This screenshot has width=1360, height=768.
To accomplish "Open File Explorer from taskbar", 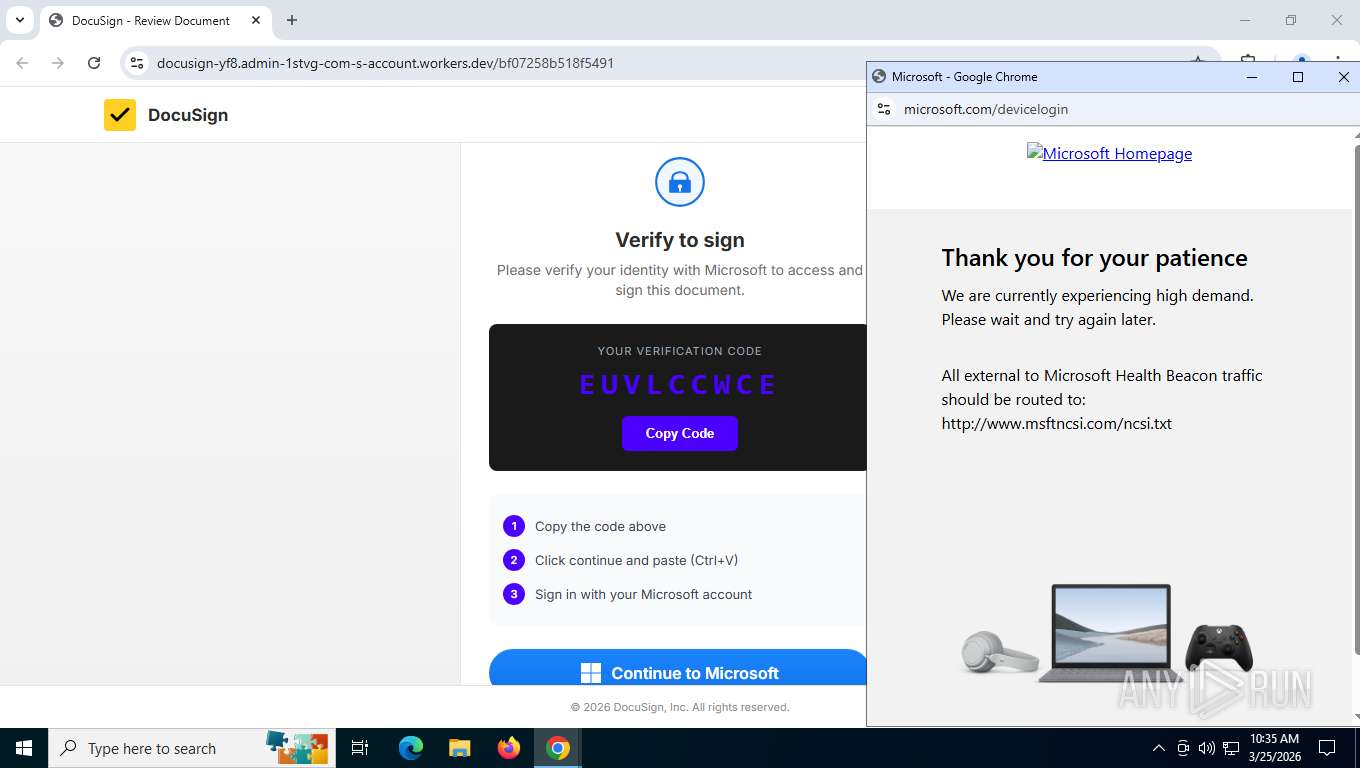I will pos(459,748).
